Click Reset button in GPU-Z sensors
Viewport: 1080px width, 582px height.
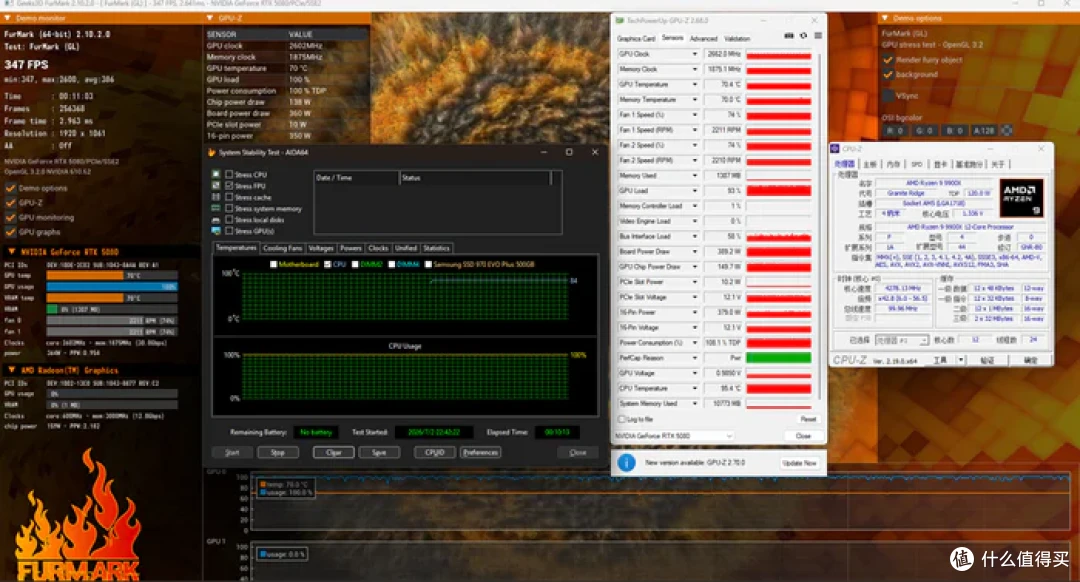tap(808, 419)
